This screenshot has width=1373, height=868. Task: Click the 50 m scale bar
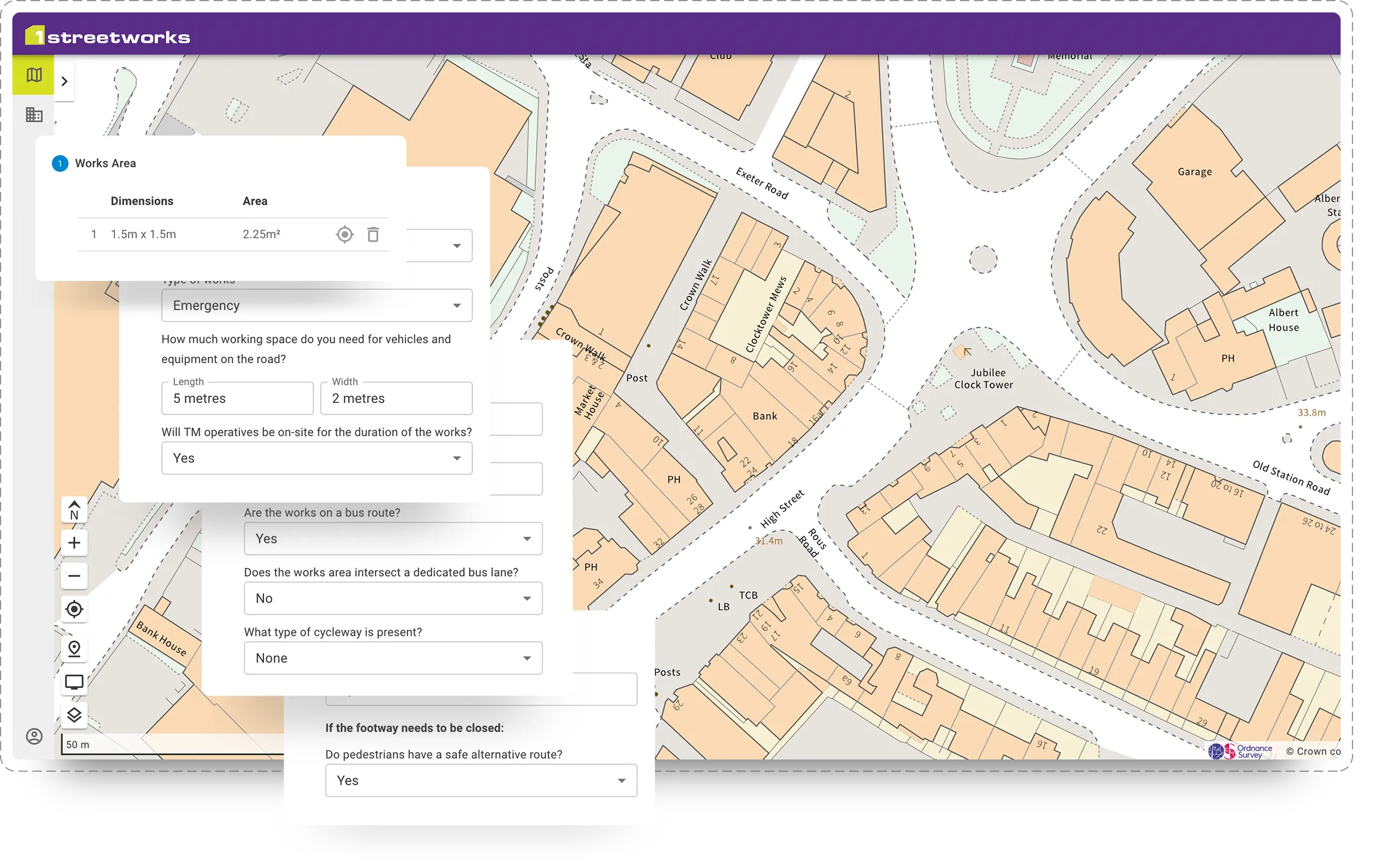[173, 745]
